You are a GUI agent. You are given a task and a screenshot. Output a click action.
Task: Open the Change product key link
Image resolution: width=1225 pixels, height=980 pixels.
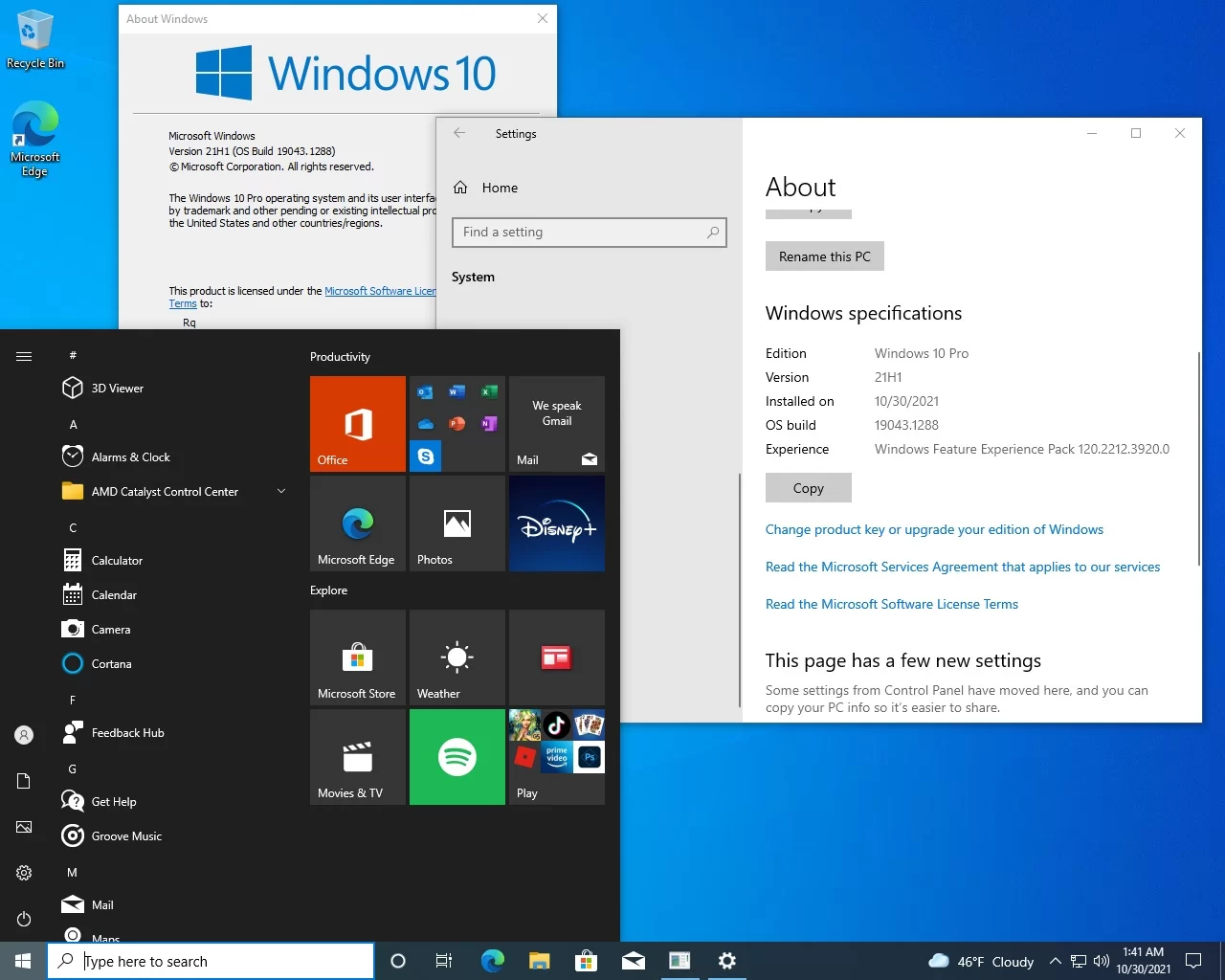(x=934, y=529)
